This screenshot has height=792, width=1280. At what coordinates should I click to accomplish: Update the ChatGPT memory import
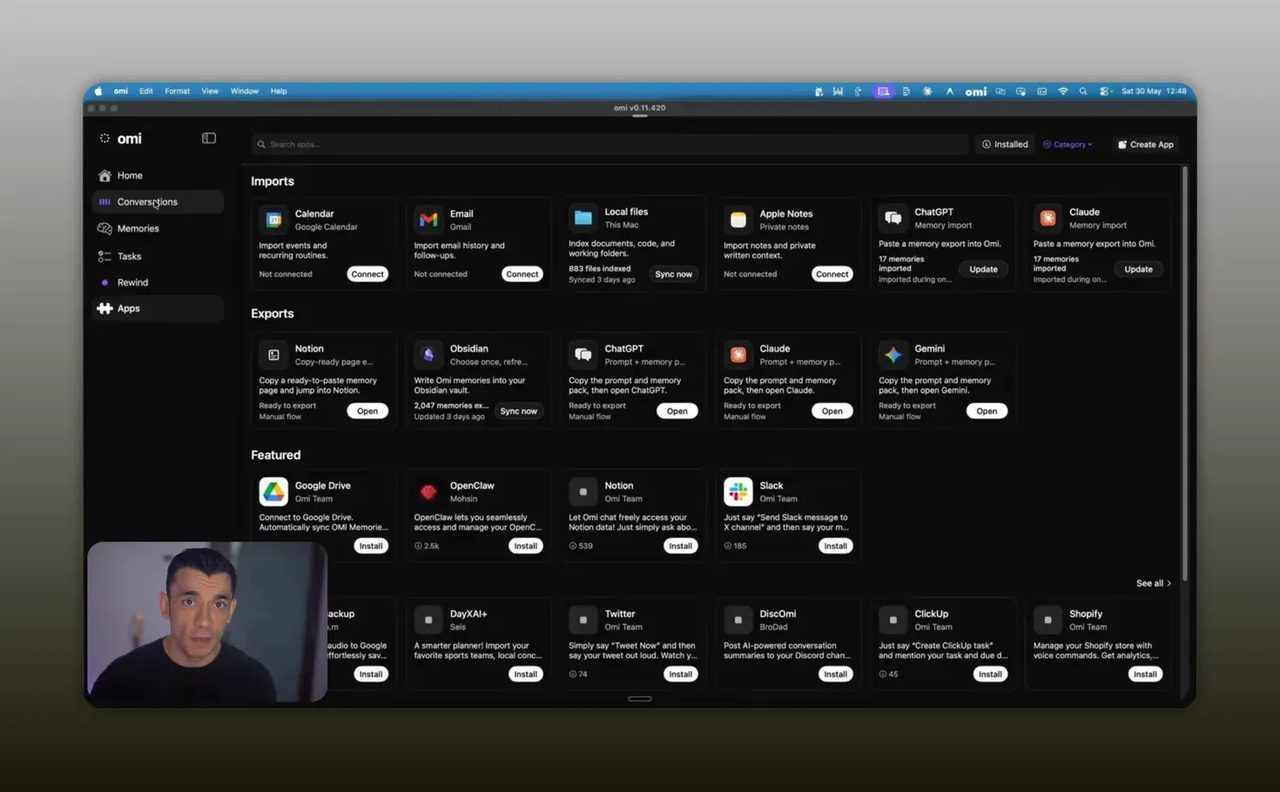(x=983, y=269)
